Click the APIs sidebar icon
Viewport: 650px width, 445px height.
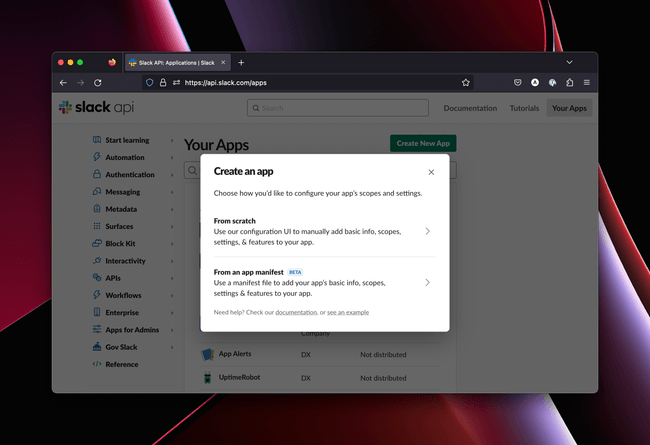click(97, 277)
